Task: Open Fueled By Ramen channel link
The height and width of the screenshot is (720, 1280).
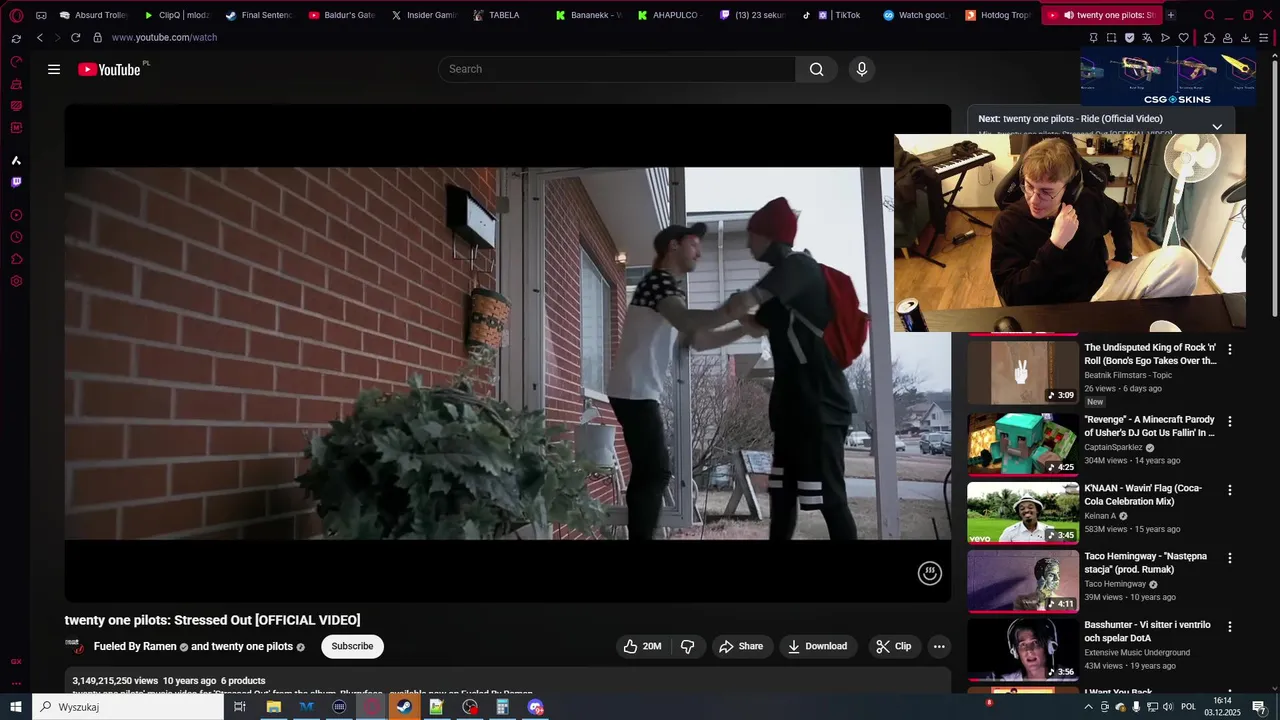Action: (135, 646)
